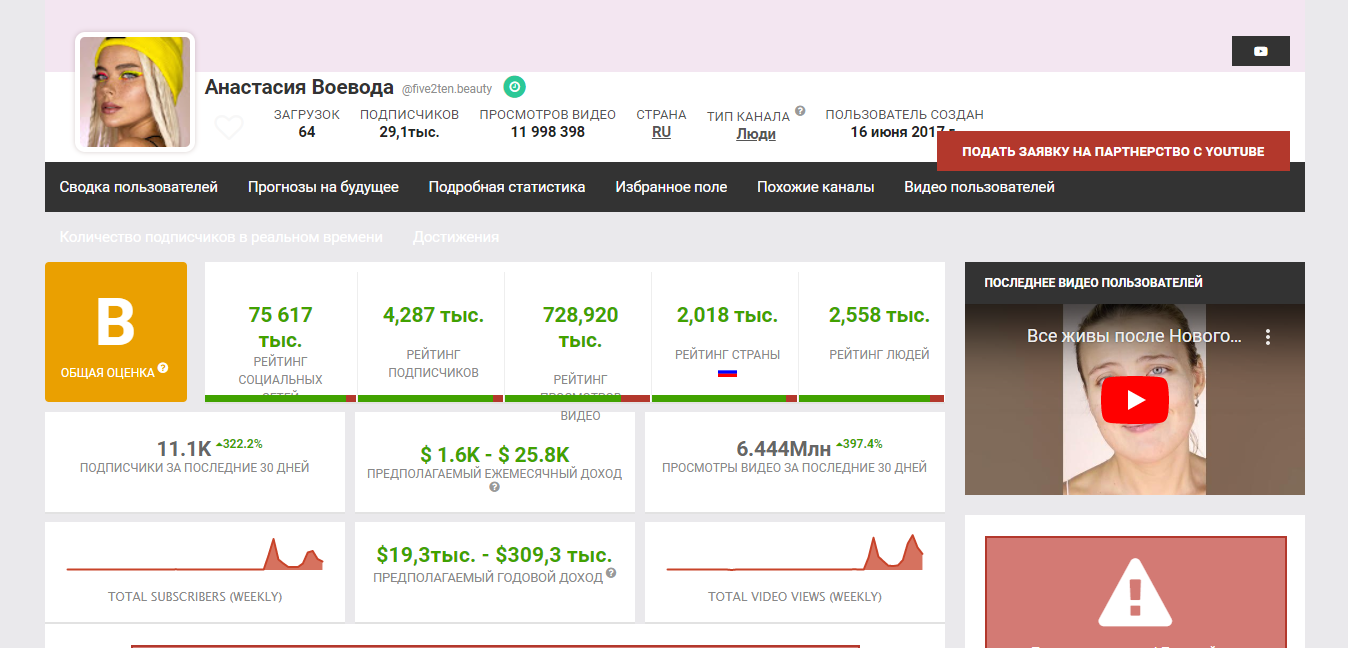Click the help icon beside ОБЩАЯ ОЦЕНКА
Image resolution: width=1348 pixels, height=648 pixels.
click(163, 368)
